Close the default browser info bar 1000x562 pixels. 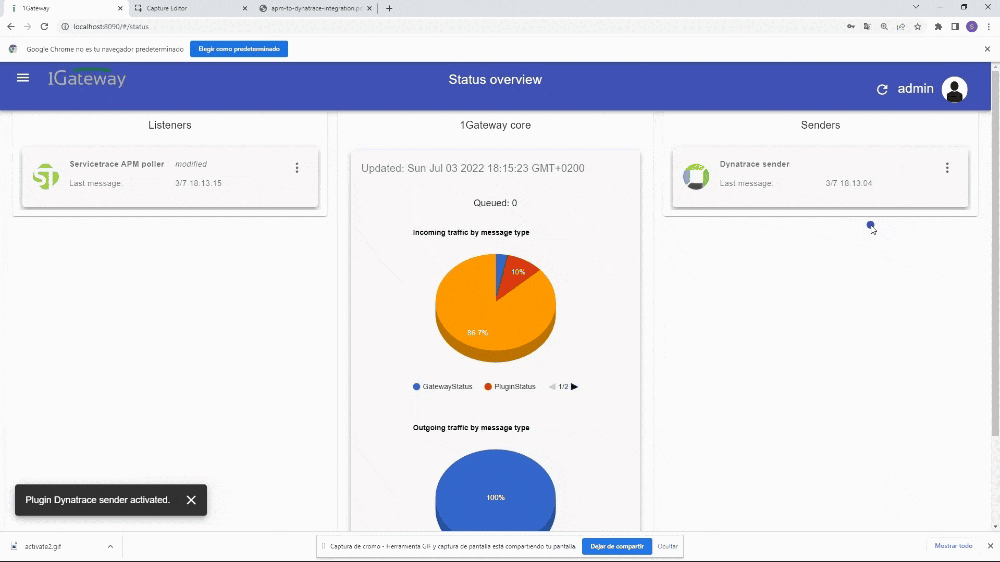987,49
